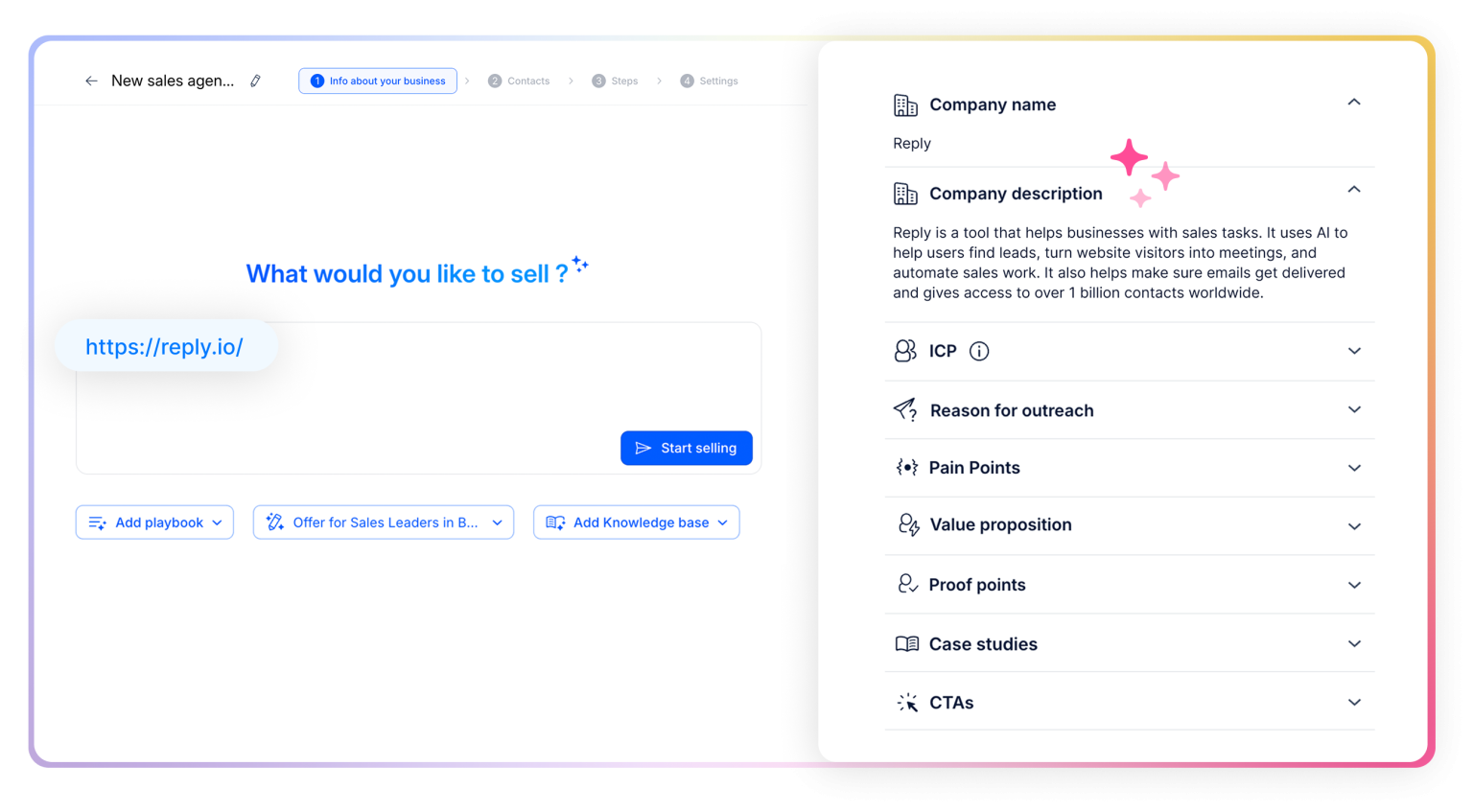Expand the Reason for outreach section
Image resolution: width=1473 pixels, height=812 pixels.
pyautogui.click(x=1354, y=410)
